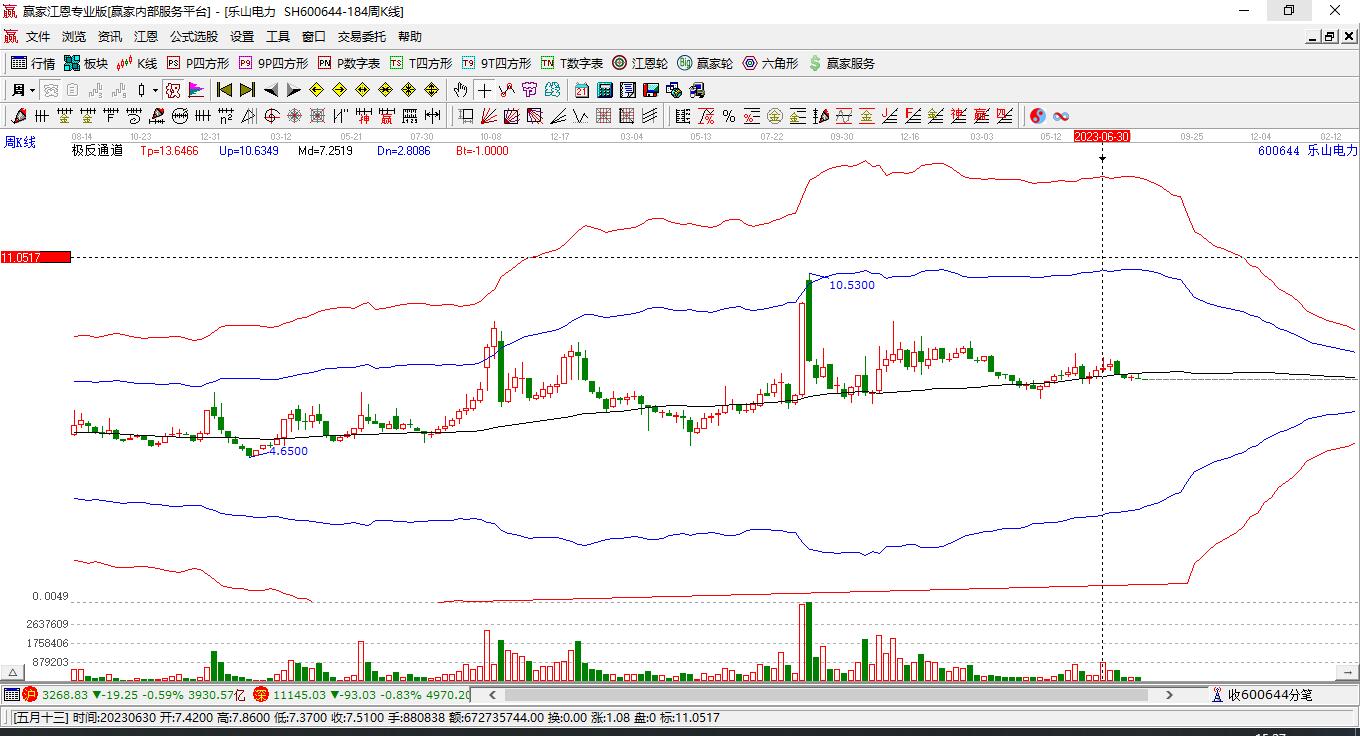The width and height of the screenshot is (1360, 736).
Task: Click the red-blue yin-yang icon
Action: pos(1038,116)
